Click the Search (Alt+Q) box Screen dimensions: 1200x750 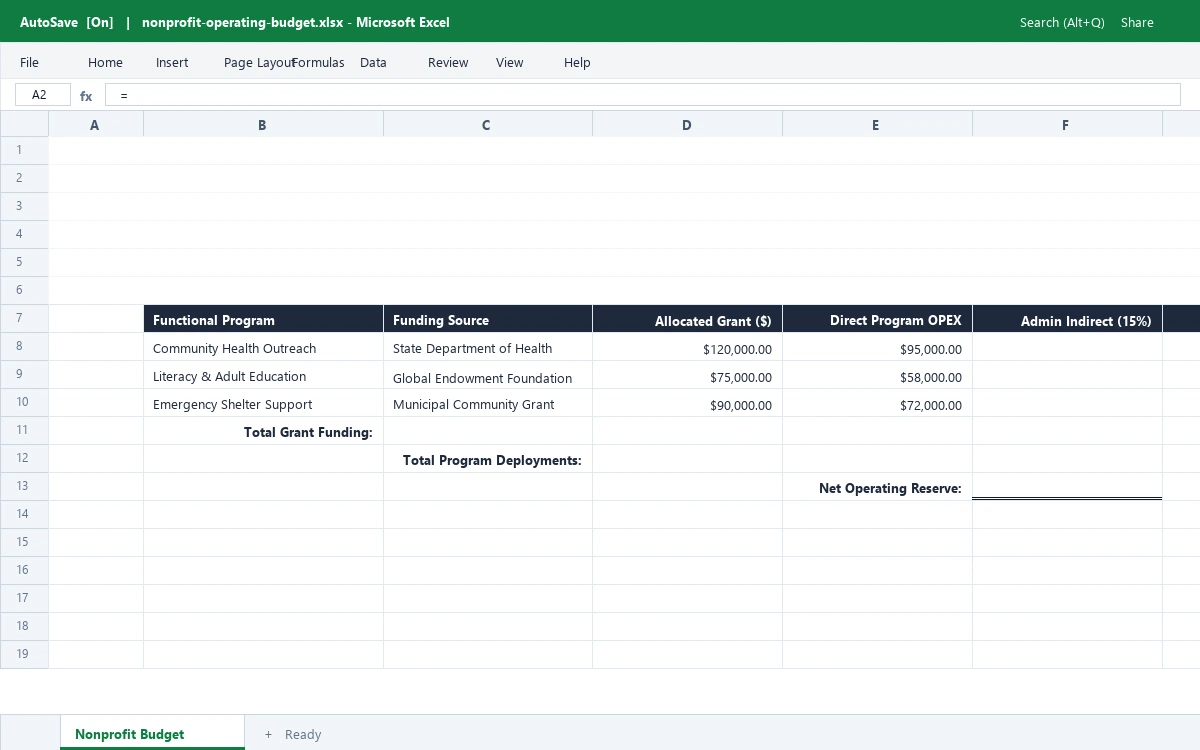pos(1062,22)
